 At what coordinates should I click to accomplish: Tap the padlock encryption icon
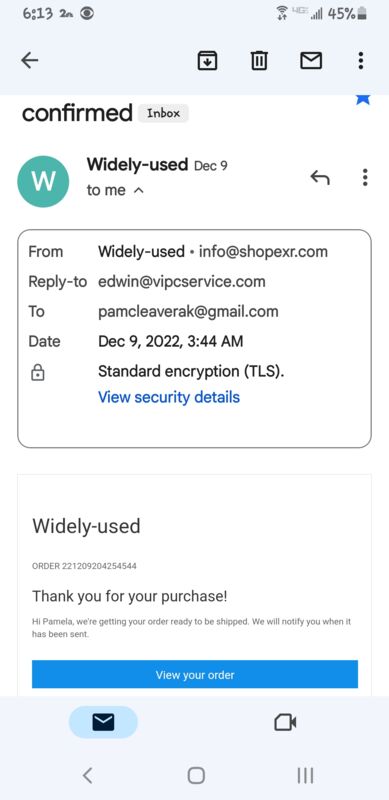click(x=38, y=373)
